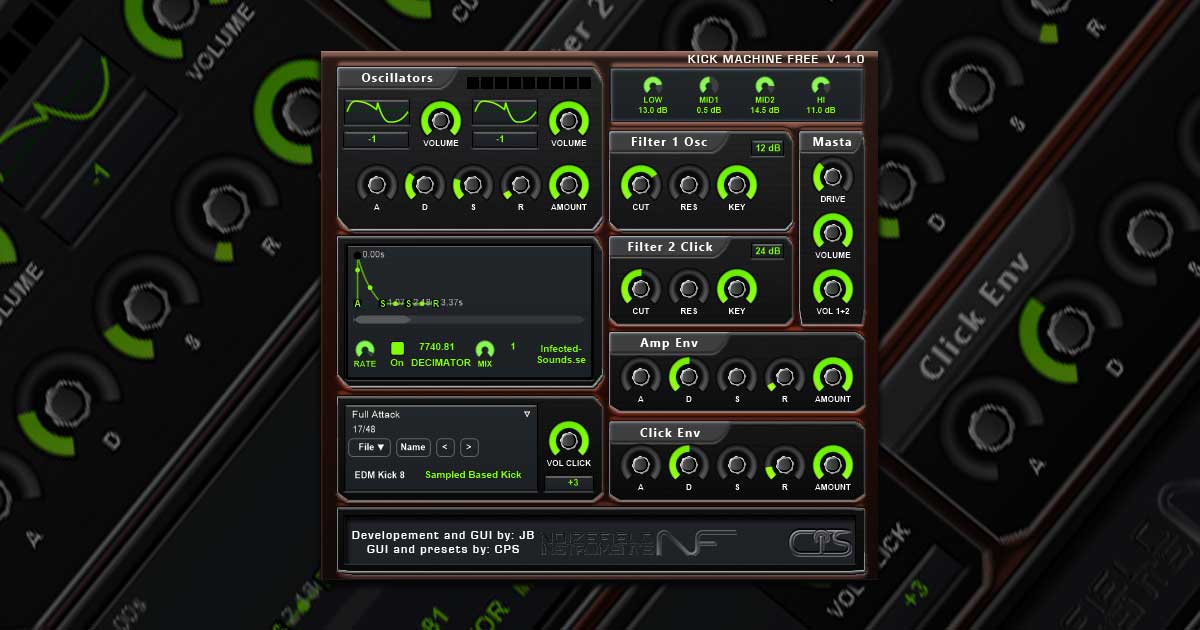Screen dimensions: 1200x630
Task: Click the Click Env AMOUNT knob
Action: point(832,464)
